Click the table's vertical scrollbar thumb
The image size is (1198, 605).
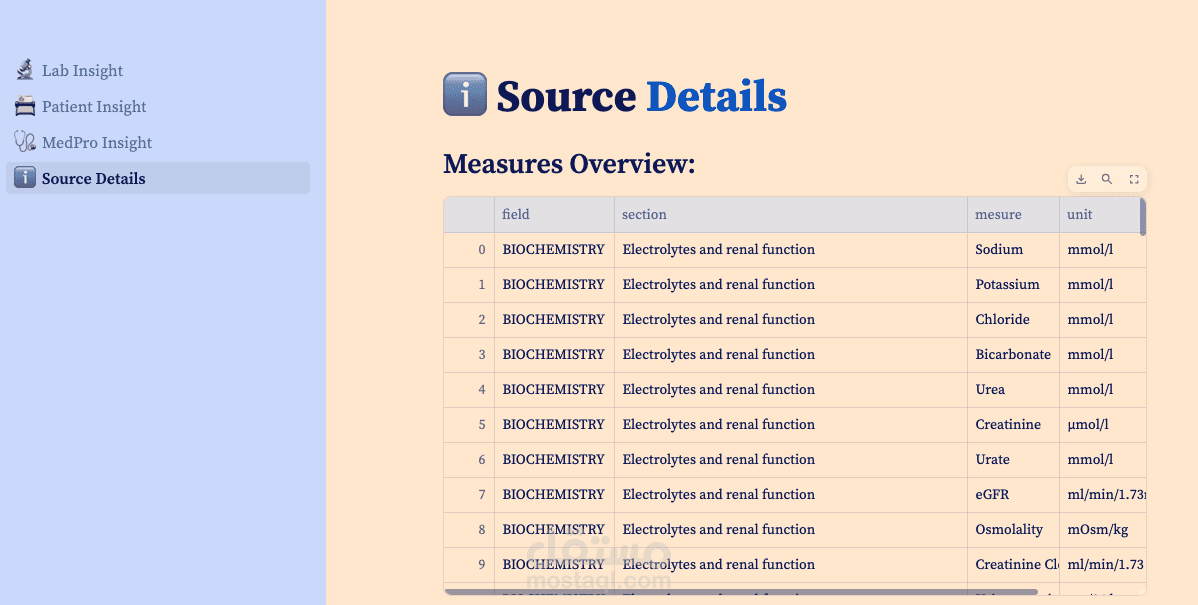[1143, 216]
